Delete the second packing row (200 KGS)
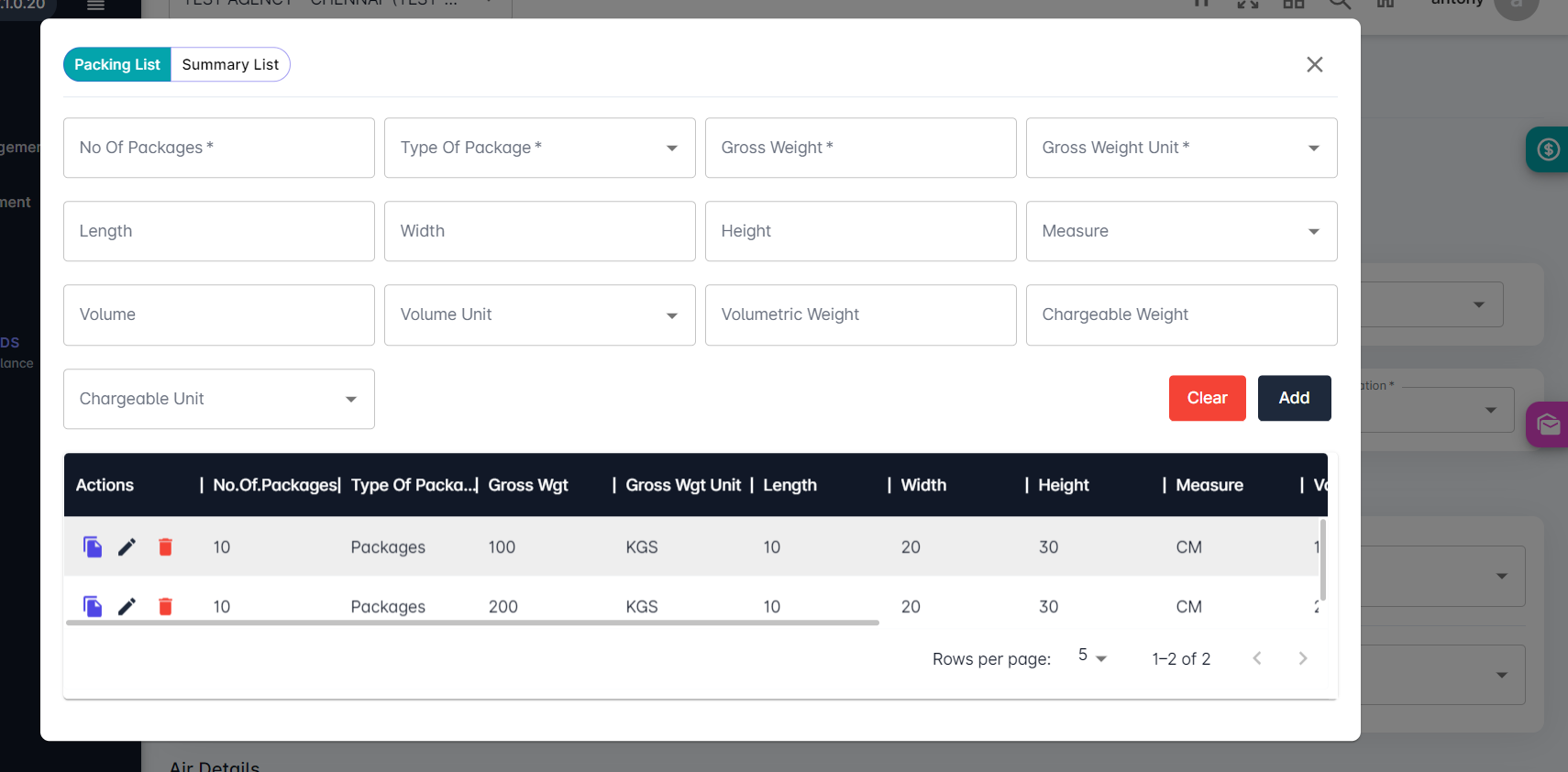 (x=165, y=607)
